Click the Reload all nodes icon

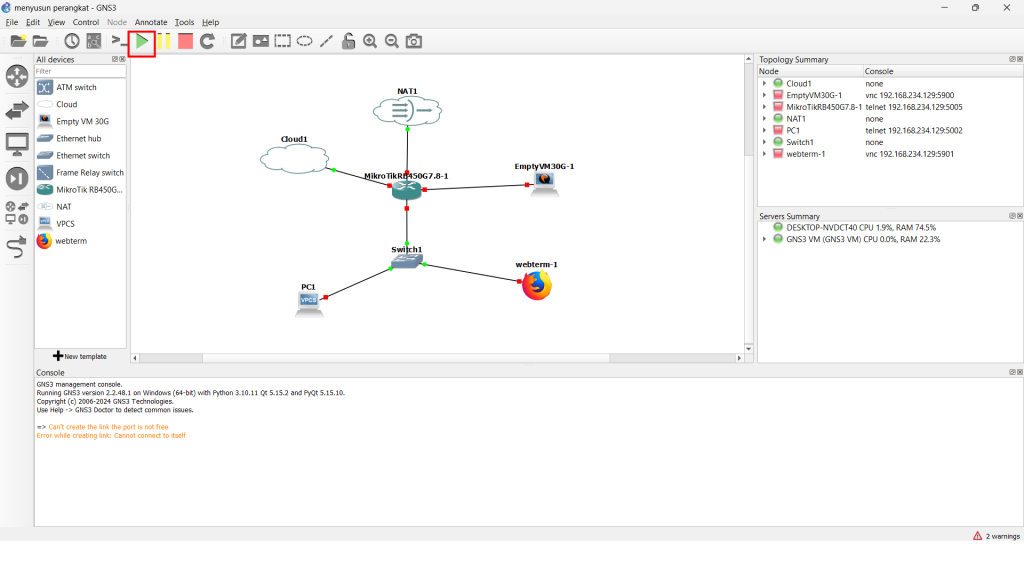pyautogui.click(x=207, y=41)
